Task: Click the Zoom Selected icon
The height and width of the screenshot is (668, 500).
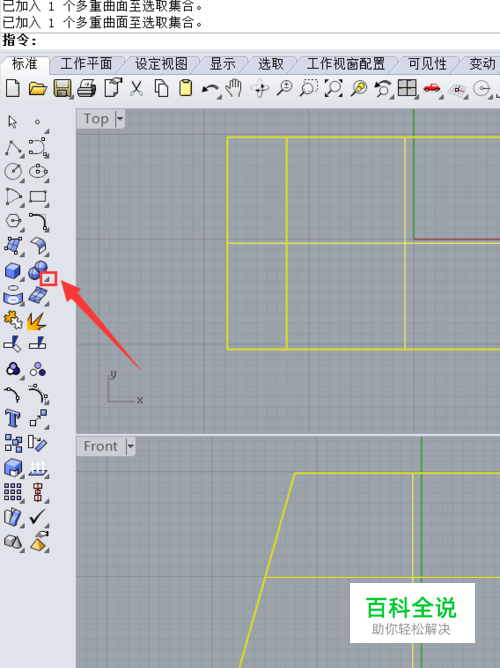Action: (359, 88)
